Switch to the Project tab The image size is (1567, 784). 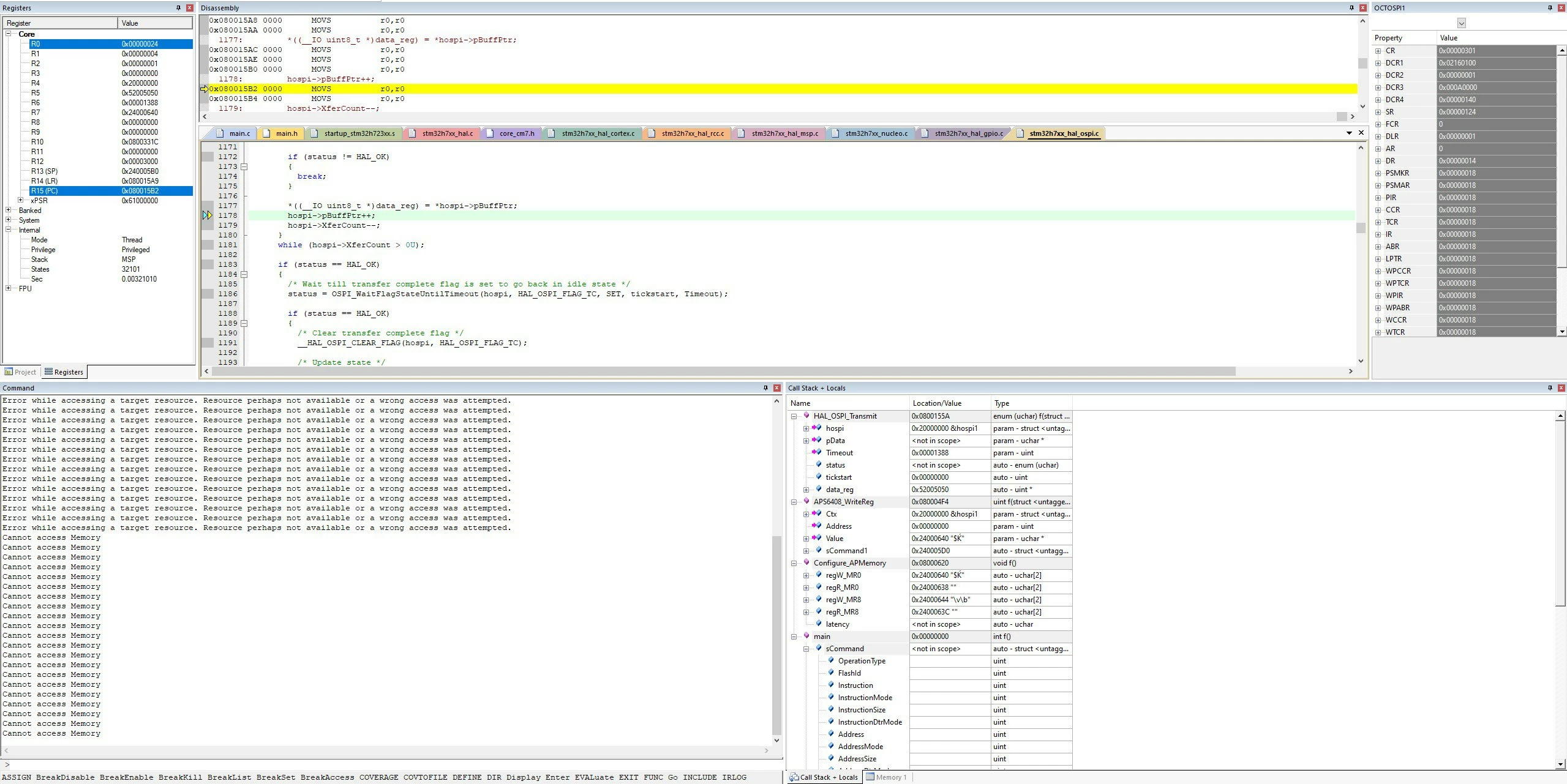20,372
